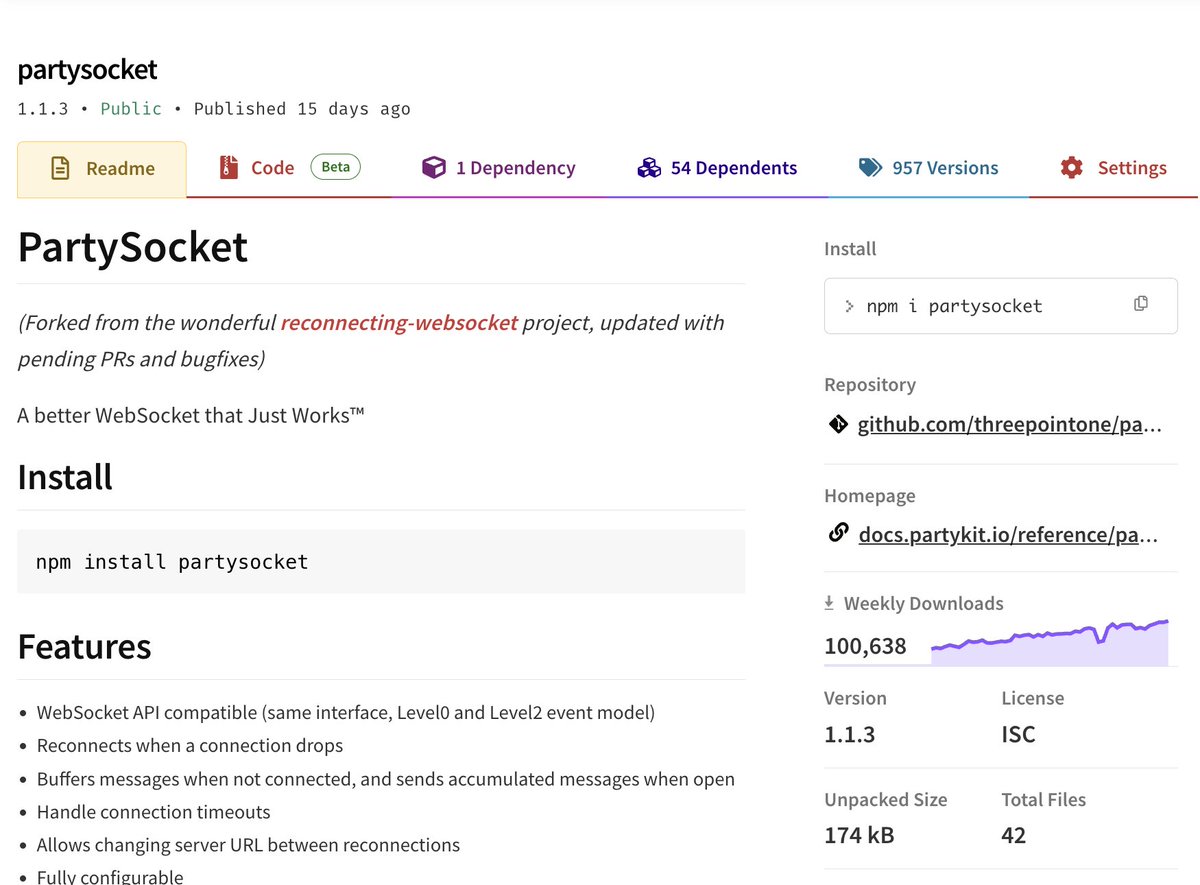The height and width of the screenshot is (885, 1200).
Task: Open the Settings gear icon
Action: [1071, 168]
